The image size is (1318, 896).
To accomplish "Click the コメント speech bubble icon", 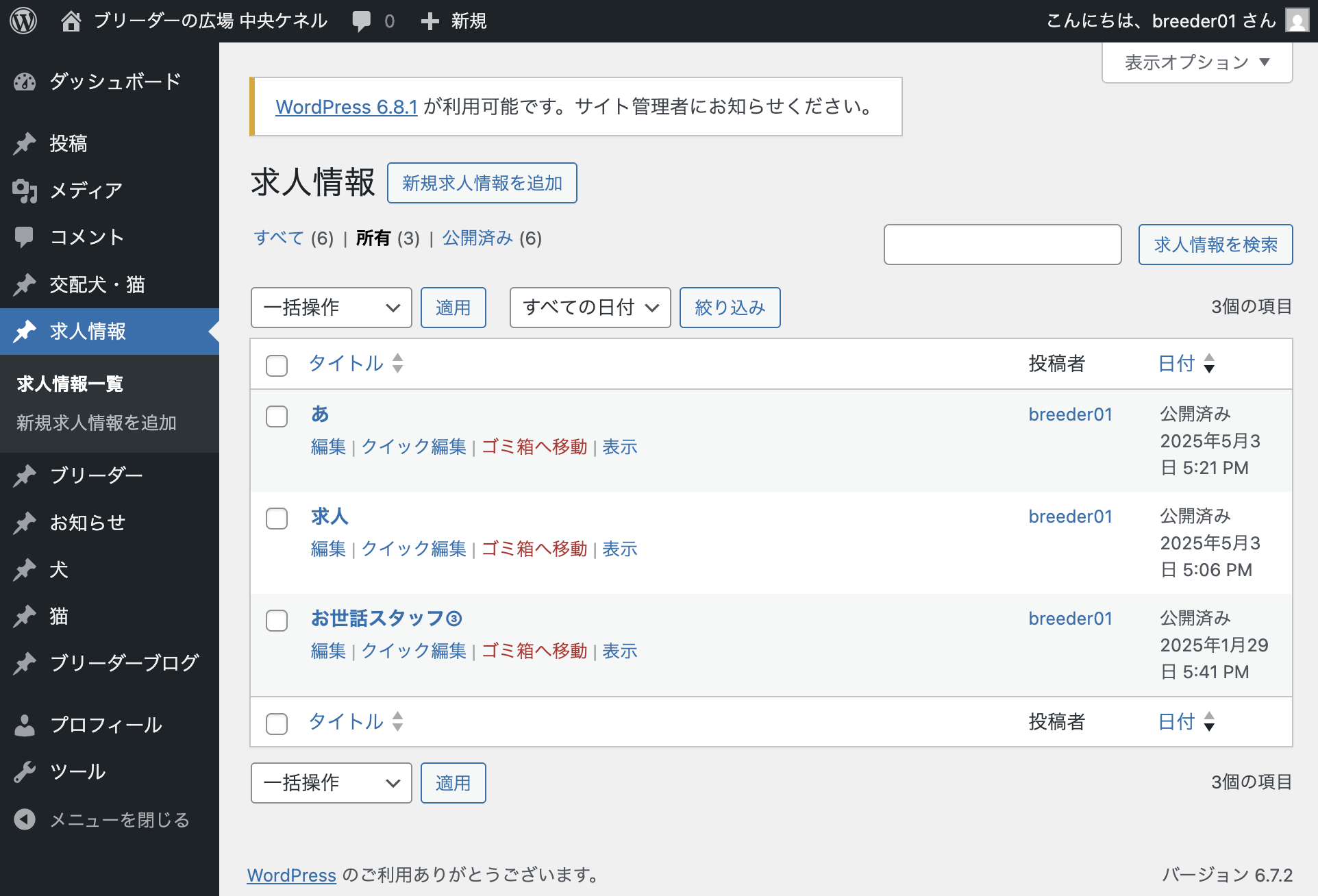I will pos(25,237).
